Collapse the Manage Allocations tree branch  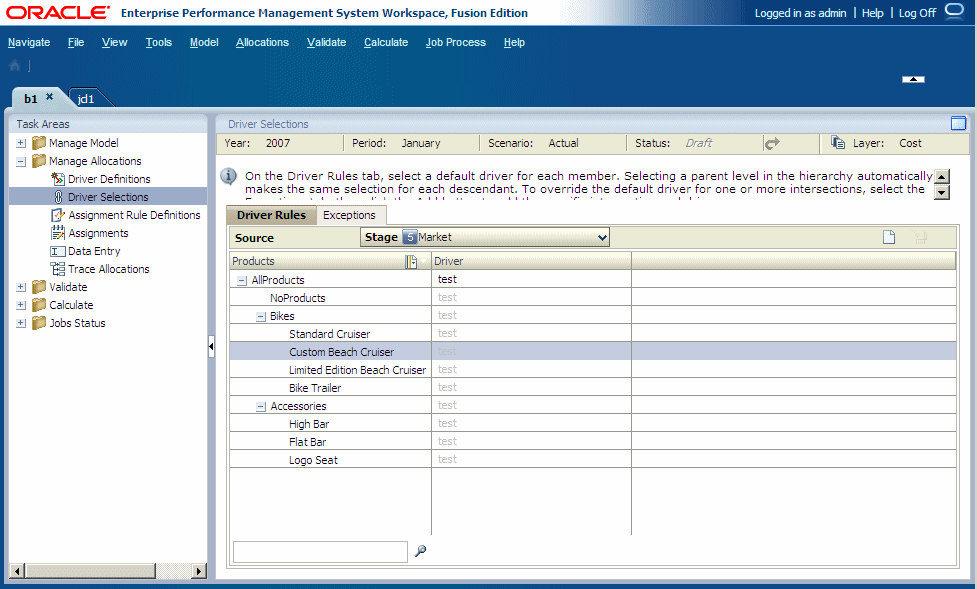click(x=21, y=161)
